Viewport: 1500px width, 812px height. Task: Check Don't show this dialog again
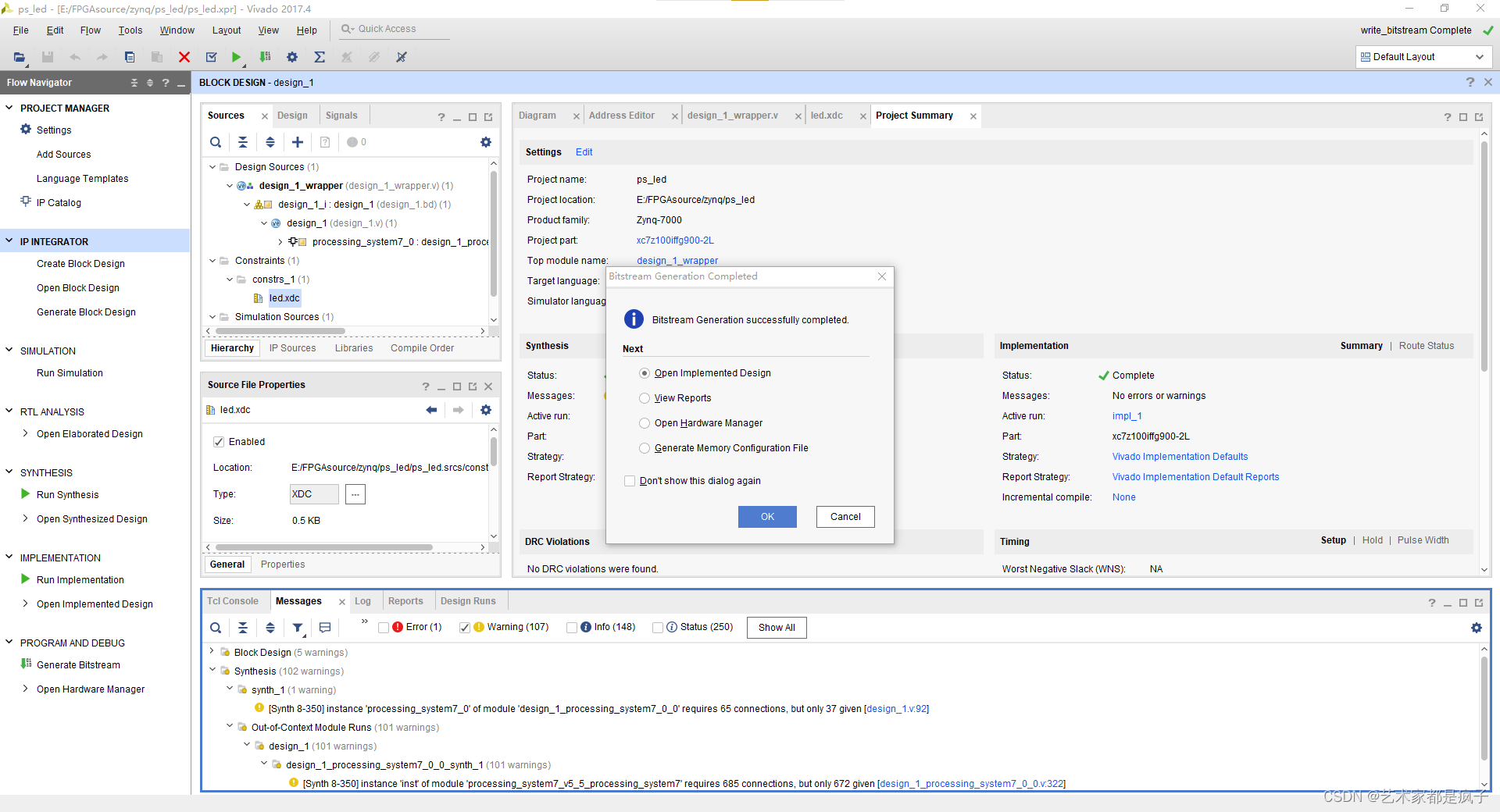(x=630, y=481)
